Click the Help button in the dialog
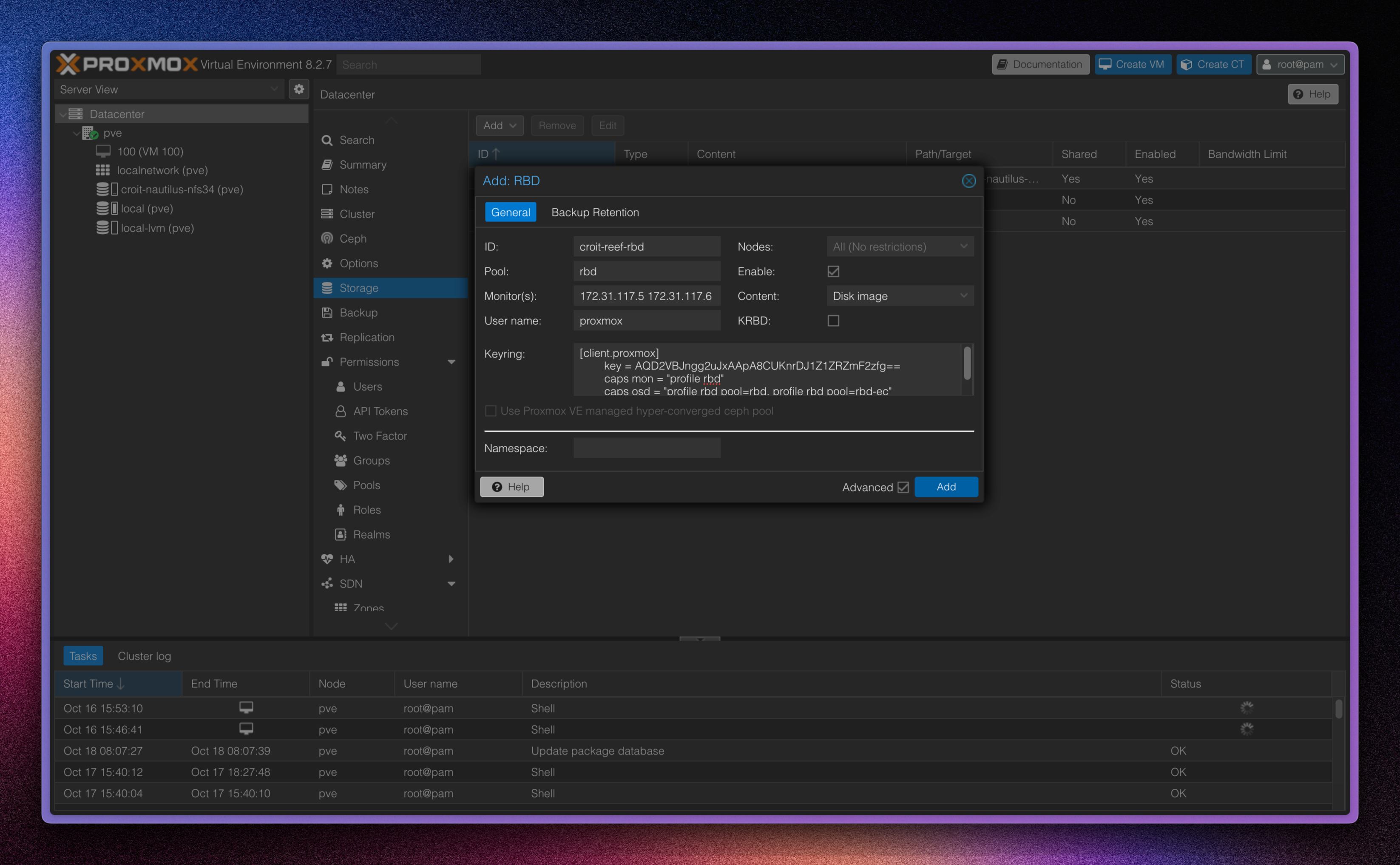This screenshot has width=1400, height=865. click(511, 487)
